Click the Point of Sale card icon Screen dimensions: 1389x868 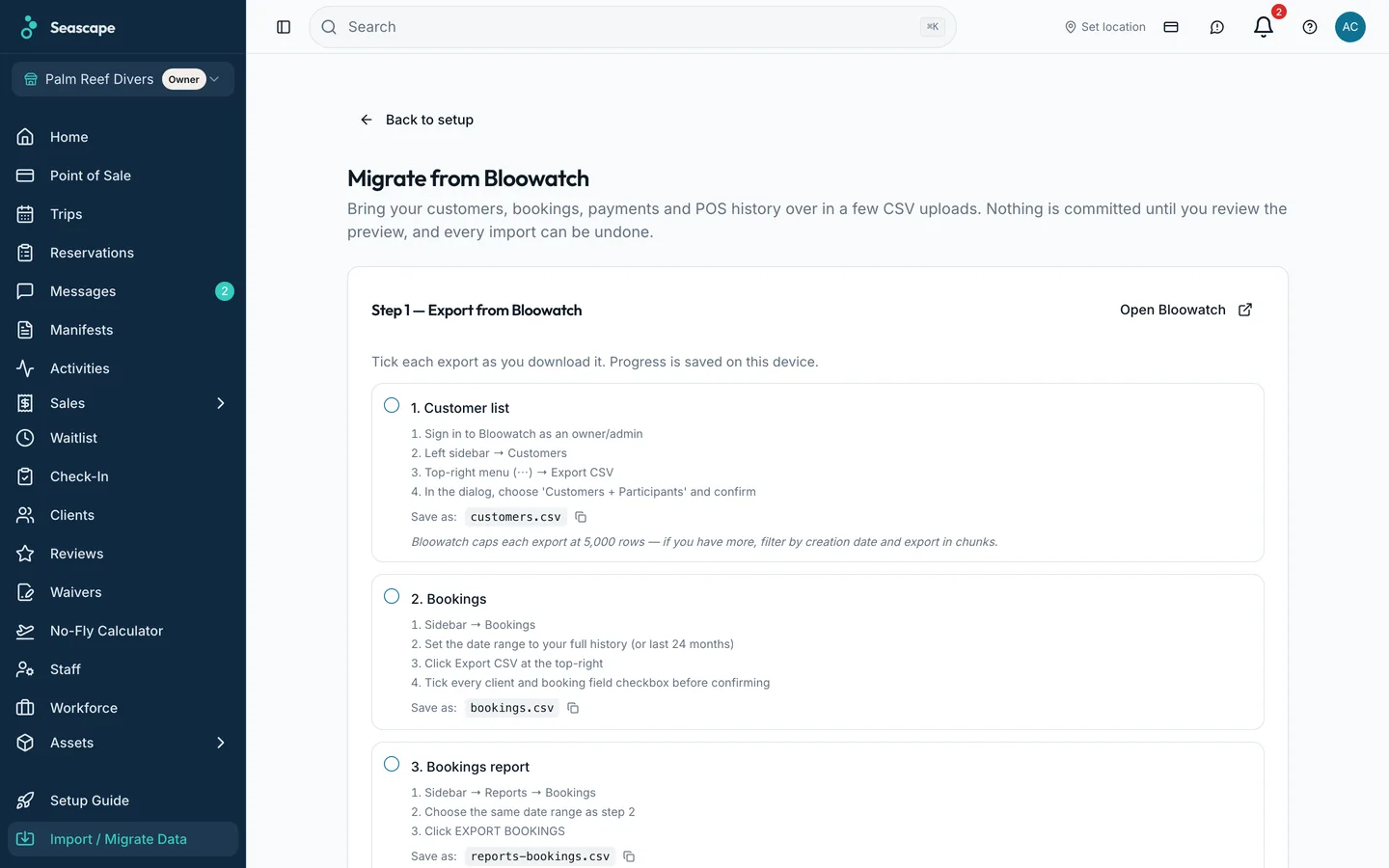(x=25, y=176)
